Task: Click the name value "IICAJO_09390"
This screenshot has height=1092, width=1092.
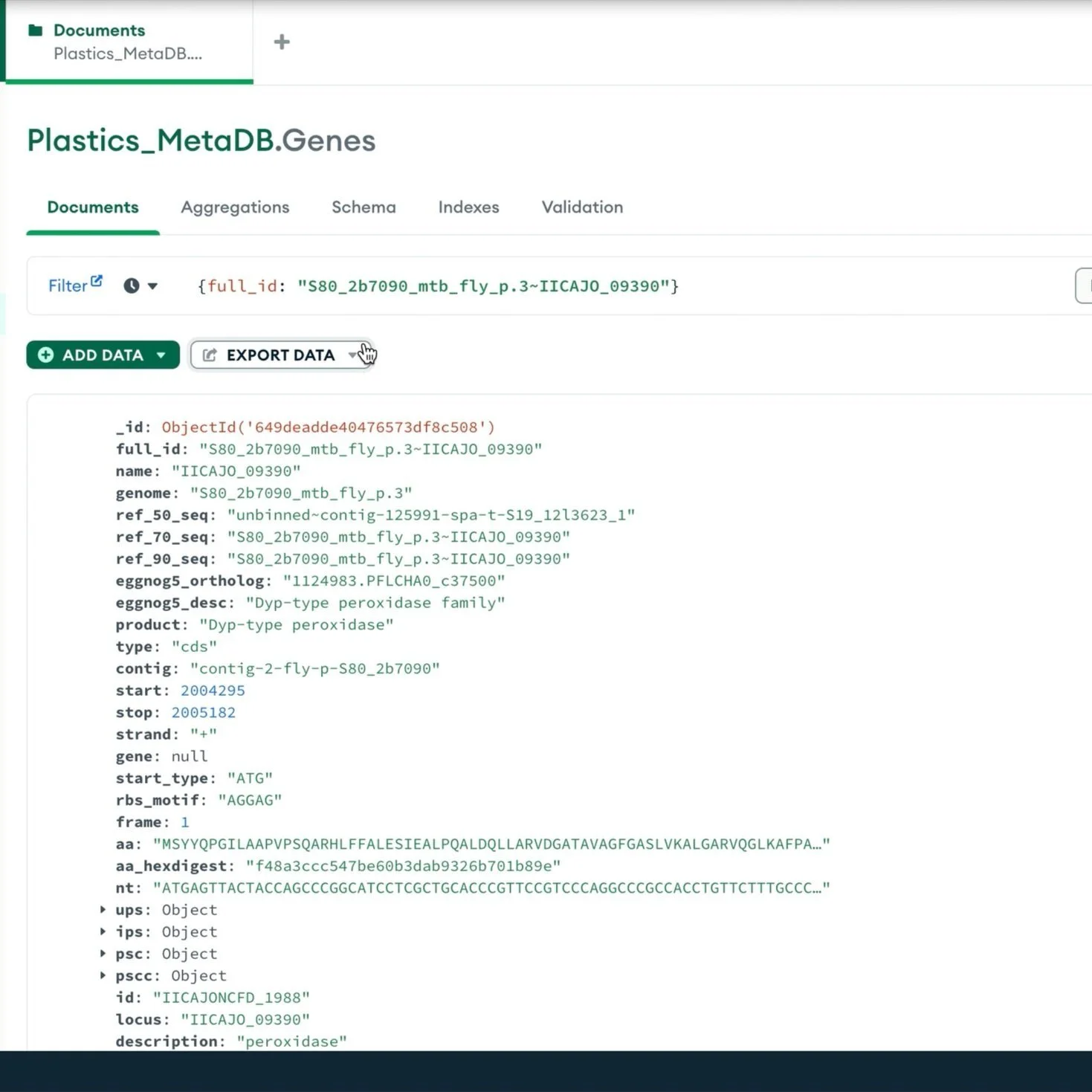Action: (236, 471)
